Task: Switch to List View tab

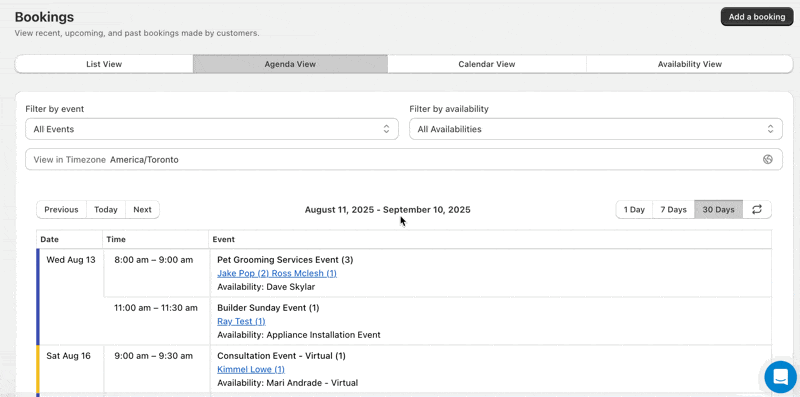Action: (x=104, y=64)
